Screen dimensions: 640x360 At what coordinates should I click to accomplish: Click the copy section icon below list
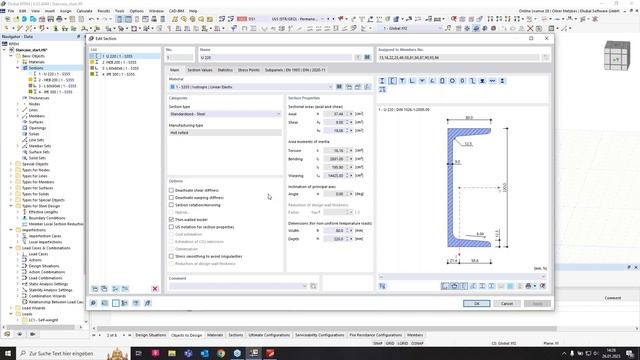pyautogui.click(x=104, y=289)
